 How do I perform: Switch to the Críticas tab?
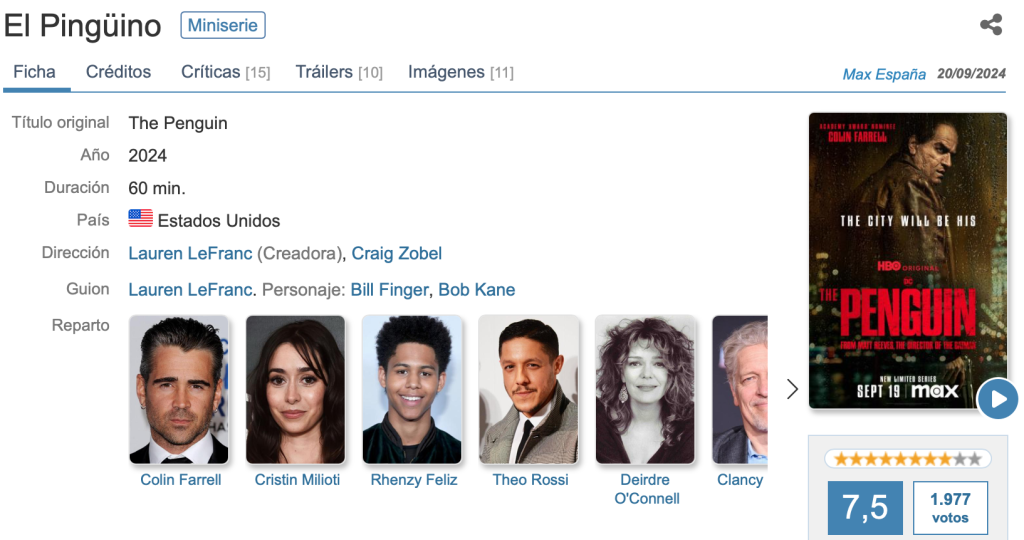225,72
